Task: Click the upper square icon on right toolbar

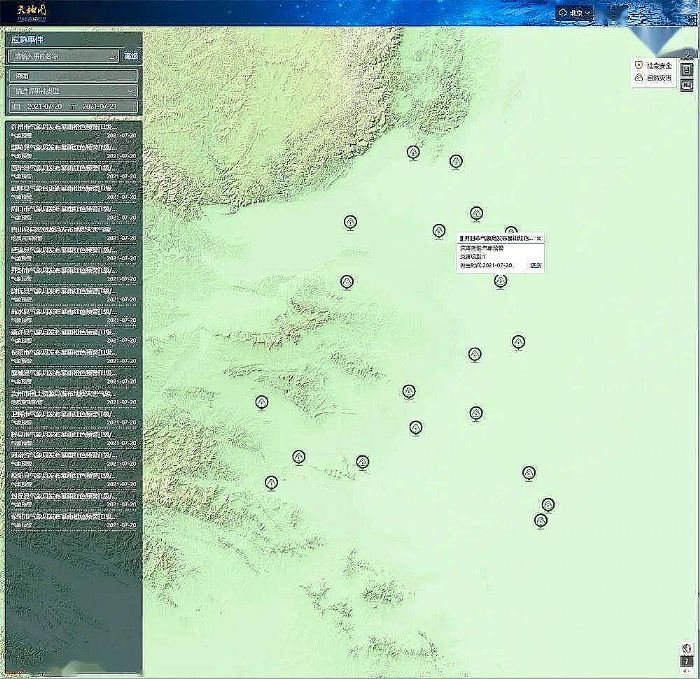Action: click(x=688, y=70)
